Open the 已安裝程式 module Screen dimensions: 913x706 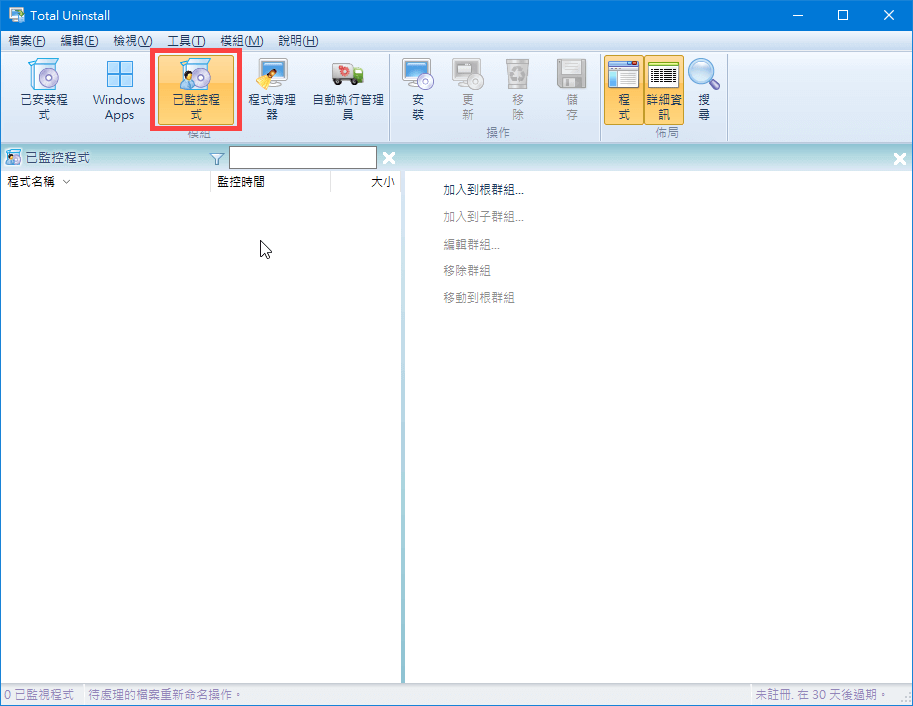44,90
